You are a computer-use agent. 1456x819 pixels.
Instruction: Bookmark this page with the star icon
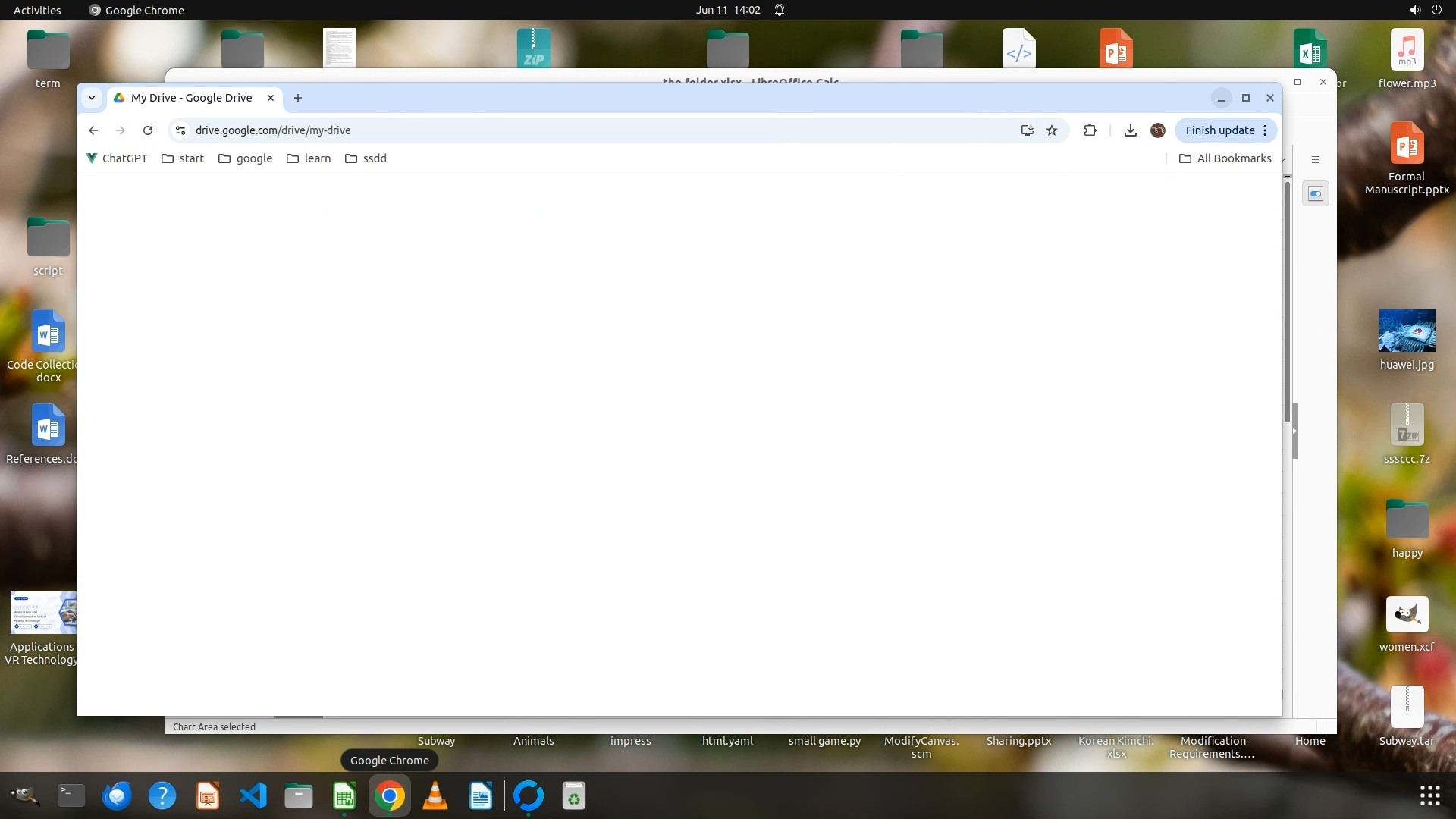(x=1052, y=130)
